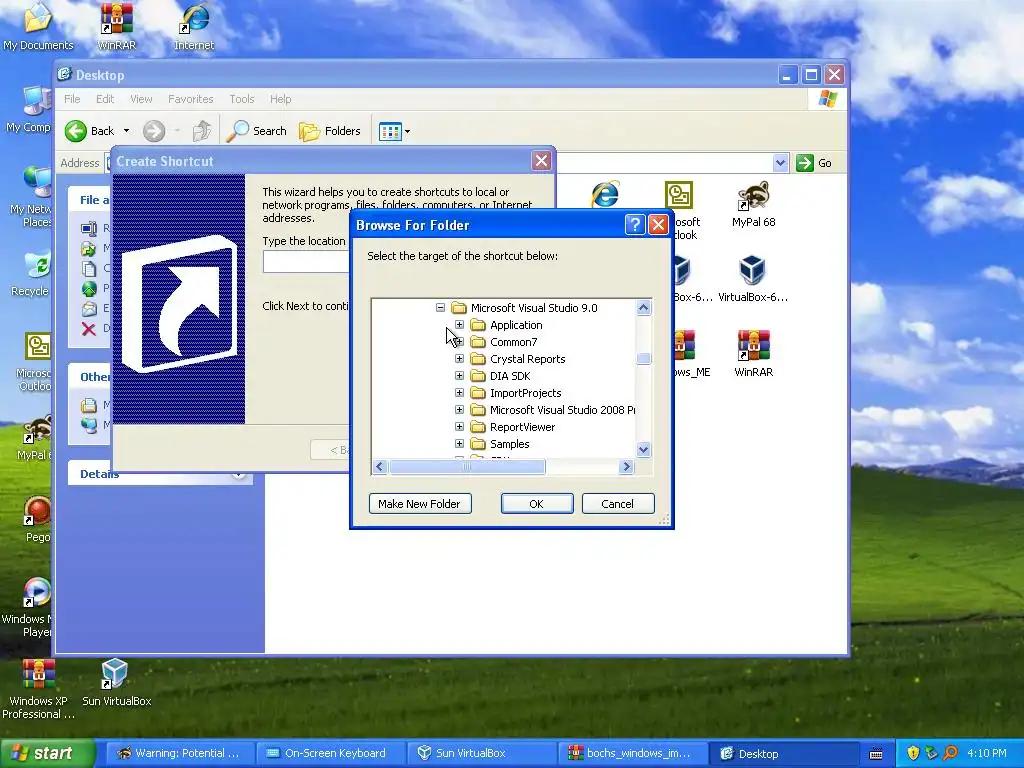1024x768 pixels.
Task: Expand the Crystal Reports folder node
Action: pos(459,359)
